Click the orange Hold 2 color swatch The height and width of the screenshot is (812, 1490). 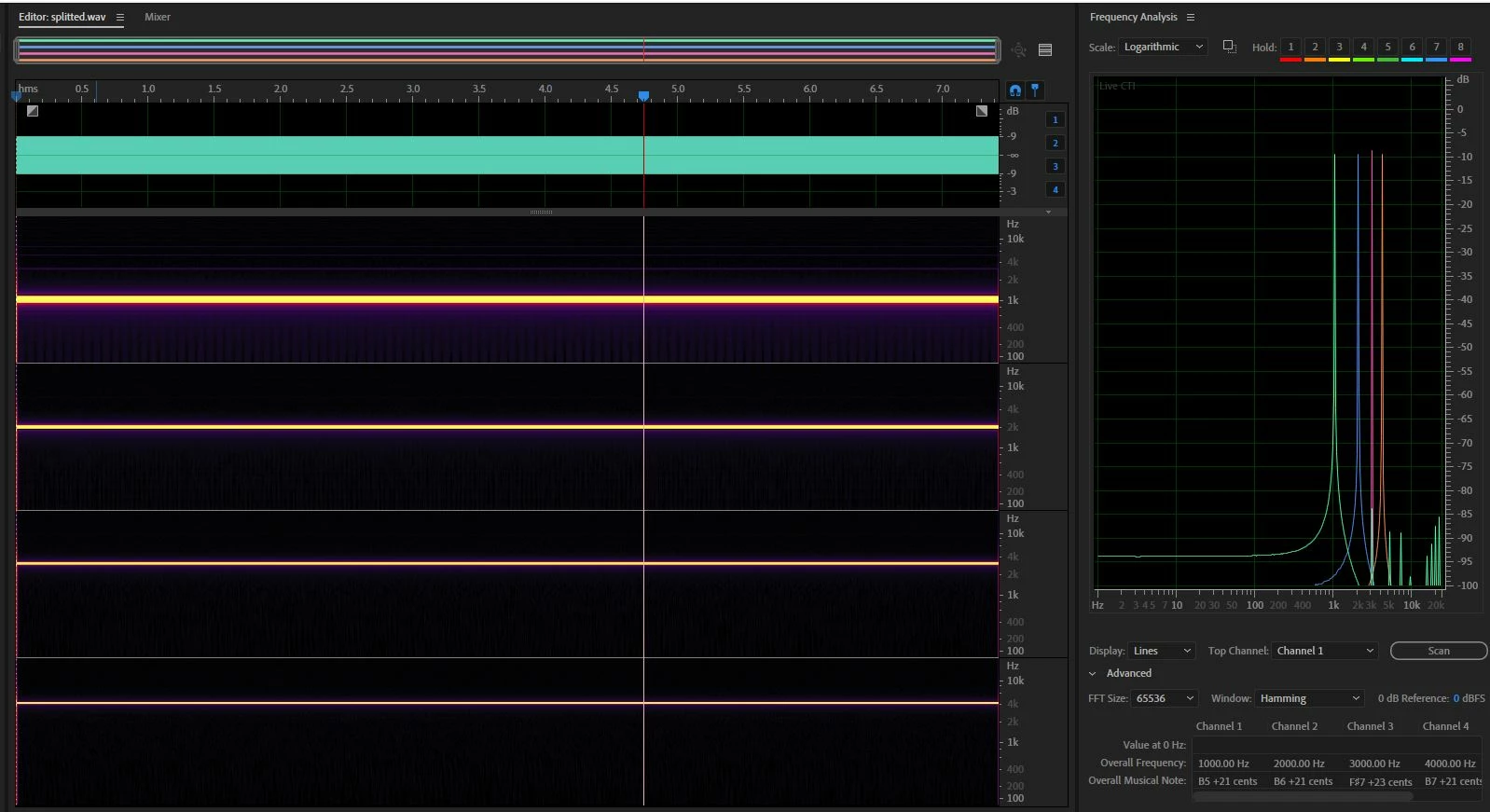point(1315,60)
